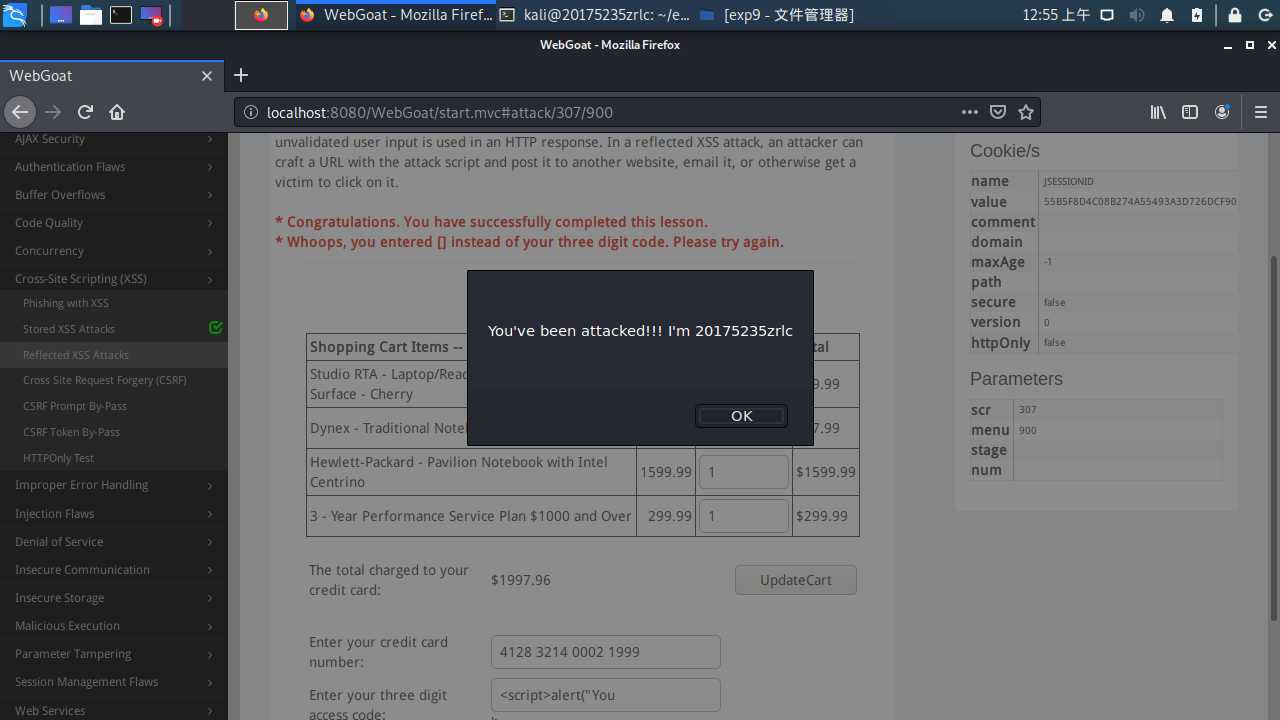
Task: Select the Firefox workspace thumbnail in panel
Action: tap(261, 15)
